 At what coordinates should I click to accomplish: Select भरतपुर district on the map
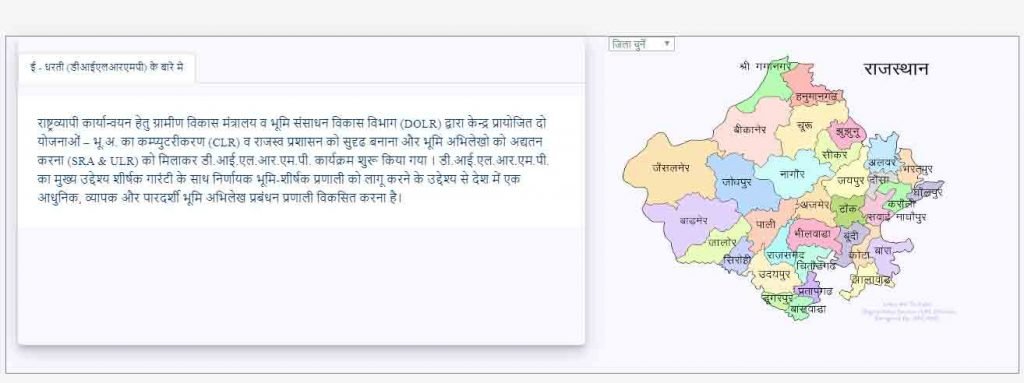918,169
